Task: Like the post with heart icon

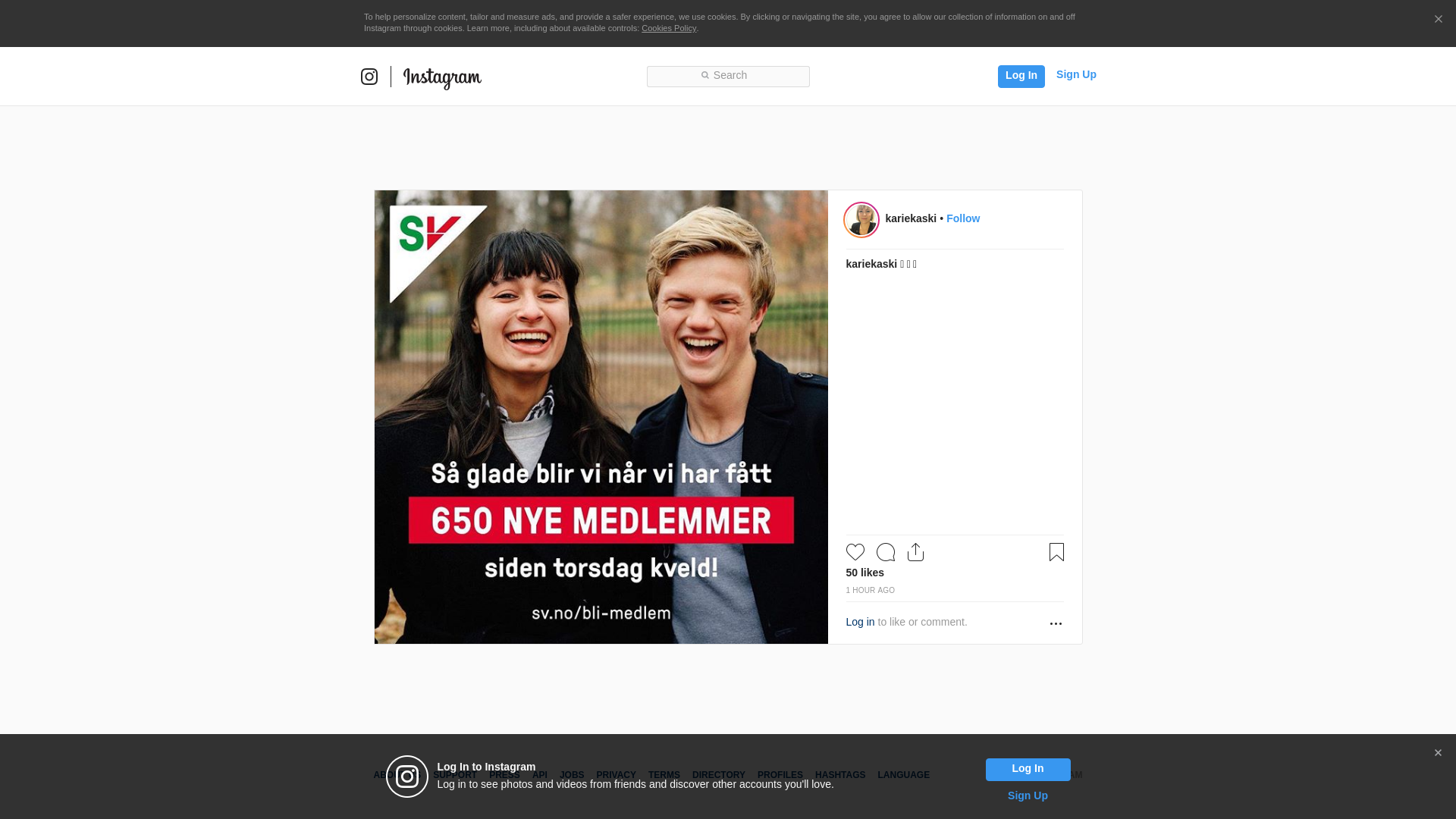Action: coord(855,552)
